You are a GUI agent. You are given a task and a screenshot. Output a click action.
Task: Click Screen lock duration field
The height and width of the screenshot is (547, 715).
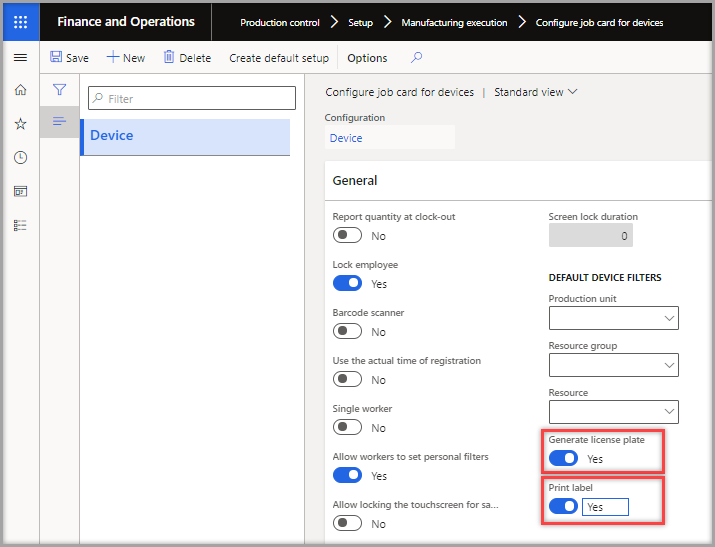tap(591, 235)
